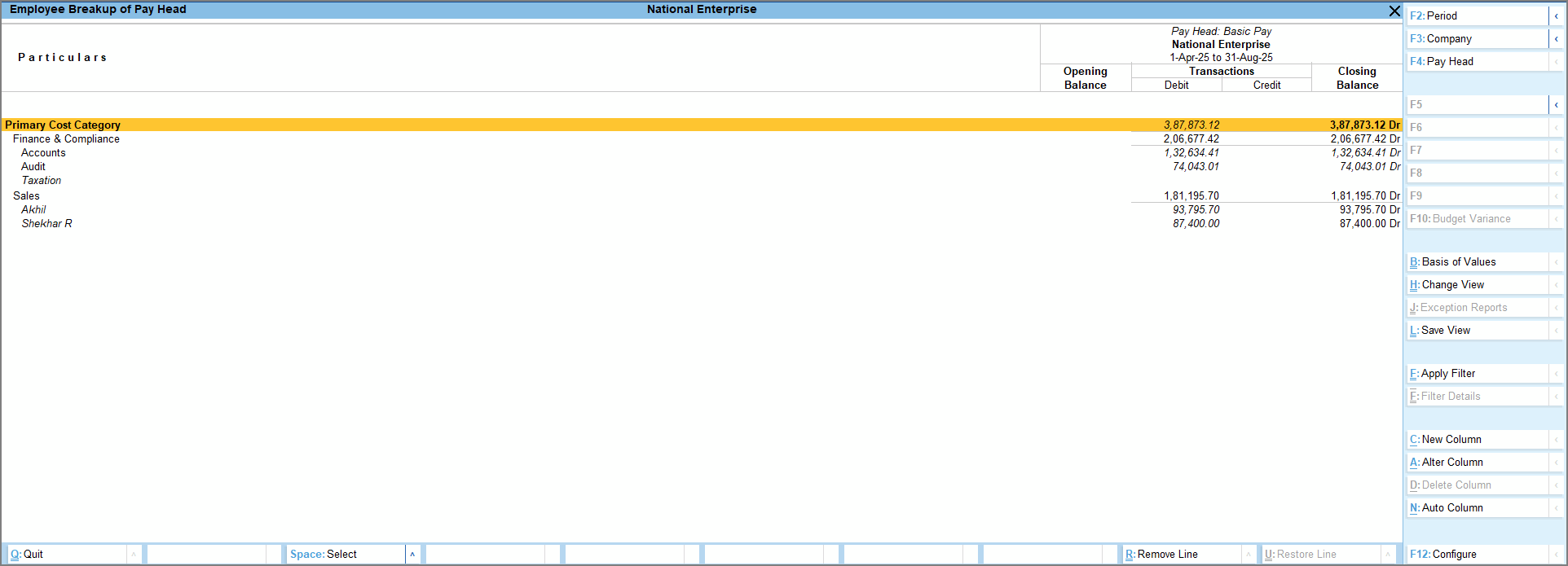The image size is (1568, 566).
Task: Click Save View in the side panel
Action: [x=1475, y=330]
